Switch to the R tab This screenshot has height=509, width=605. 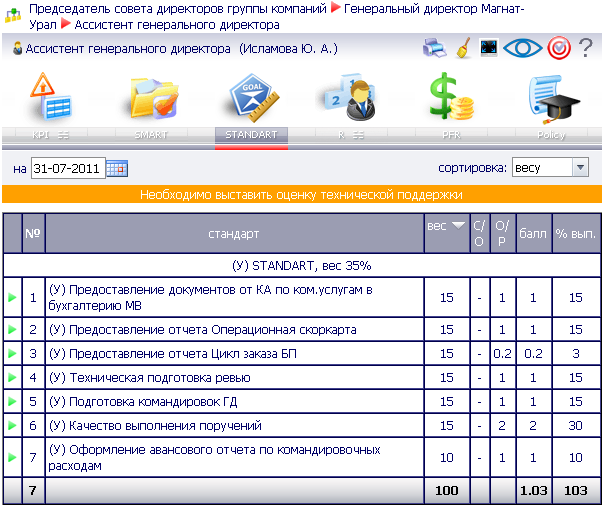(351, 135)
